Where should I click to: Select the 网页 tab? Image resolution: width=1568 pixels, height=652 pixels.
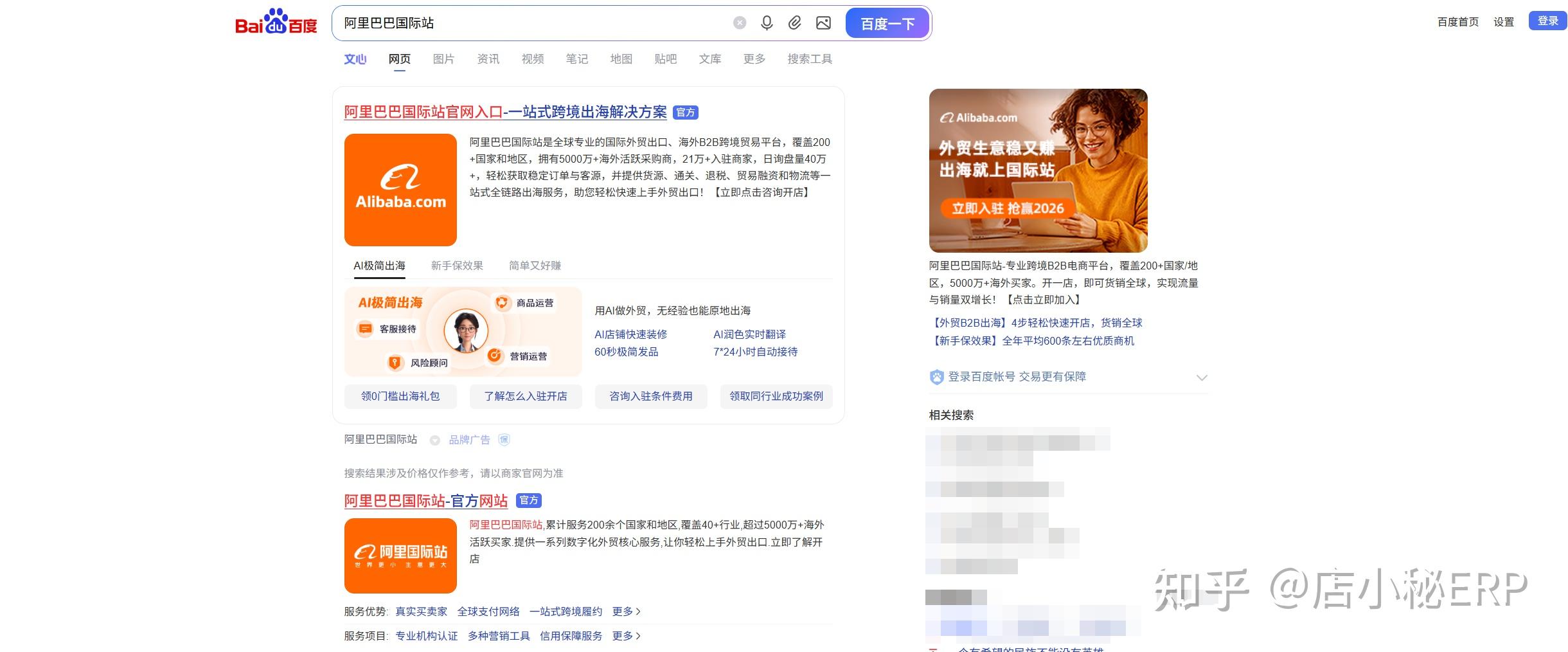pyautogui.click(x=400, y=59)
